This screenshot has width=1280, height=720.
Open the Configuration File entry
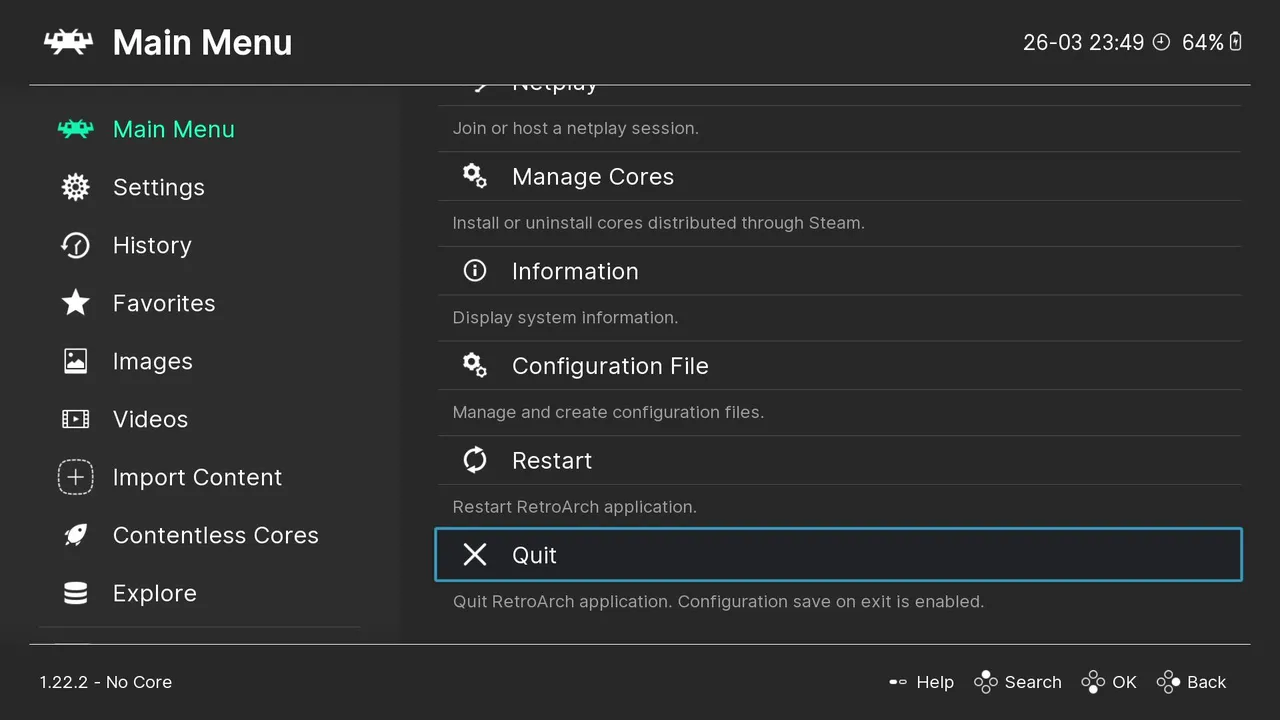[x=609, y=366]
